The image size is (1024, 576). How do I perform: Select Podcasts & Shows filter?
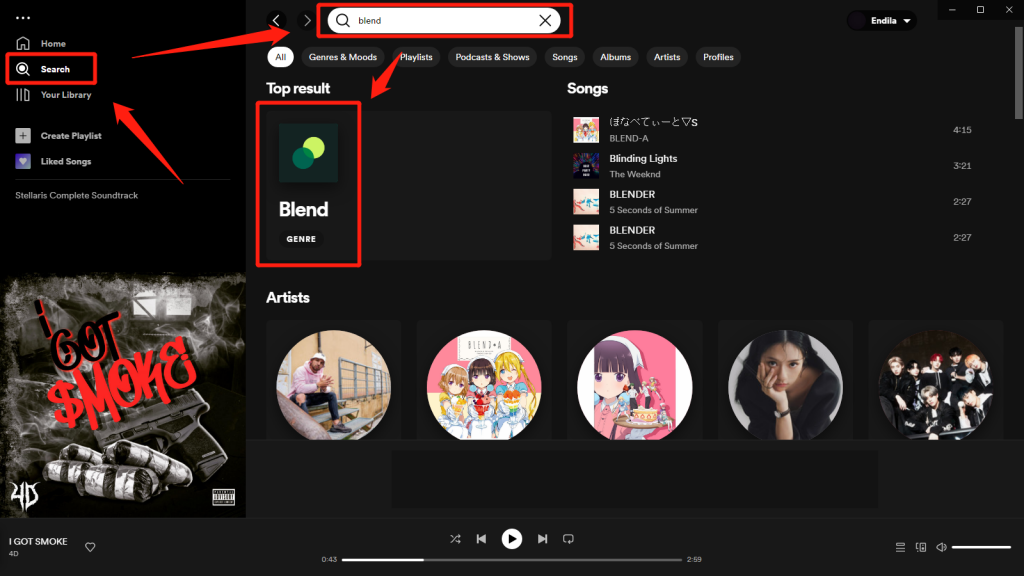click(x=492, y=57)
